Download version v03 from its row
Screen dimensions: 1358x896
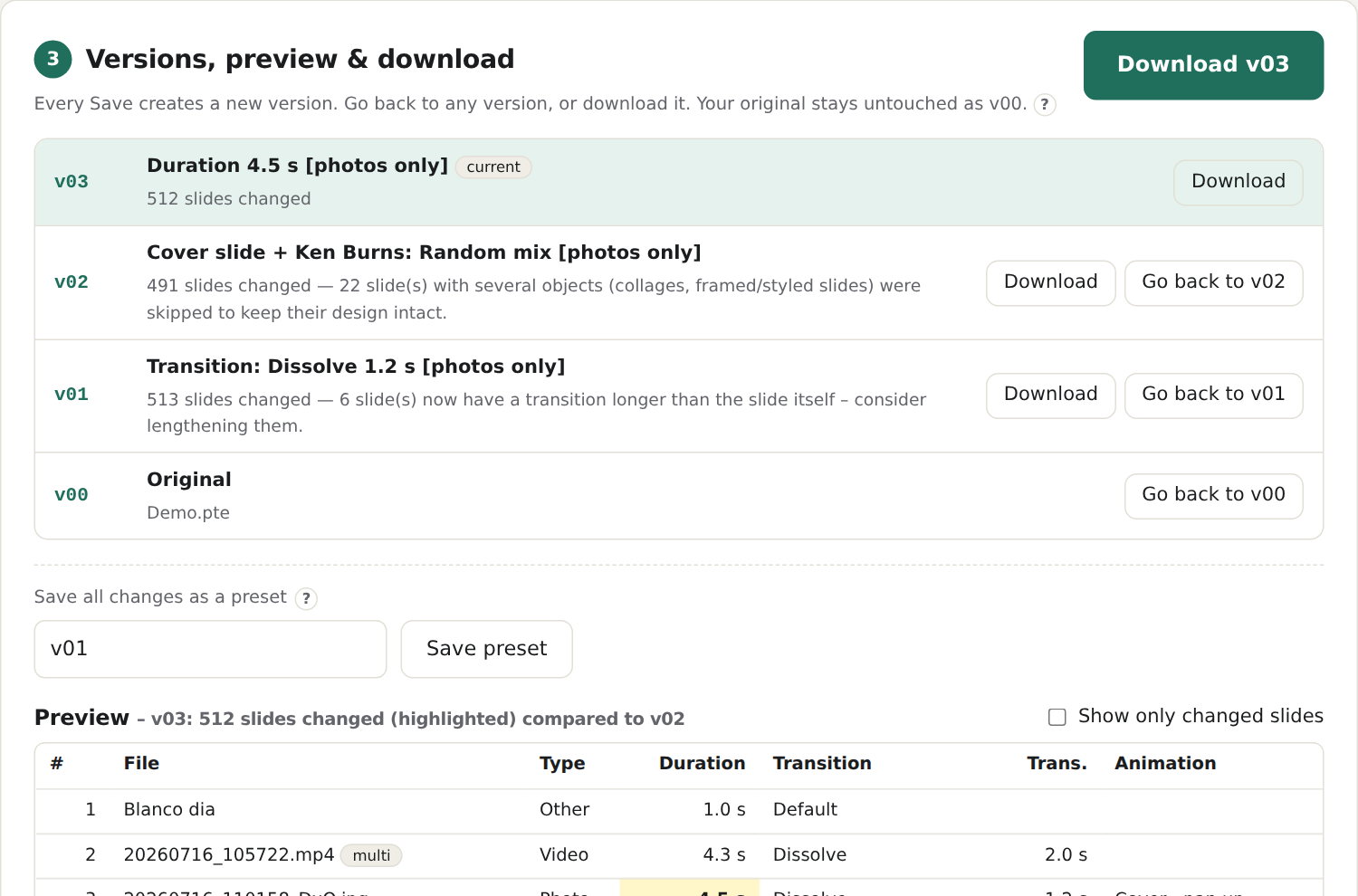tap(1238, 182)
